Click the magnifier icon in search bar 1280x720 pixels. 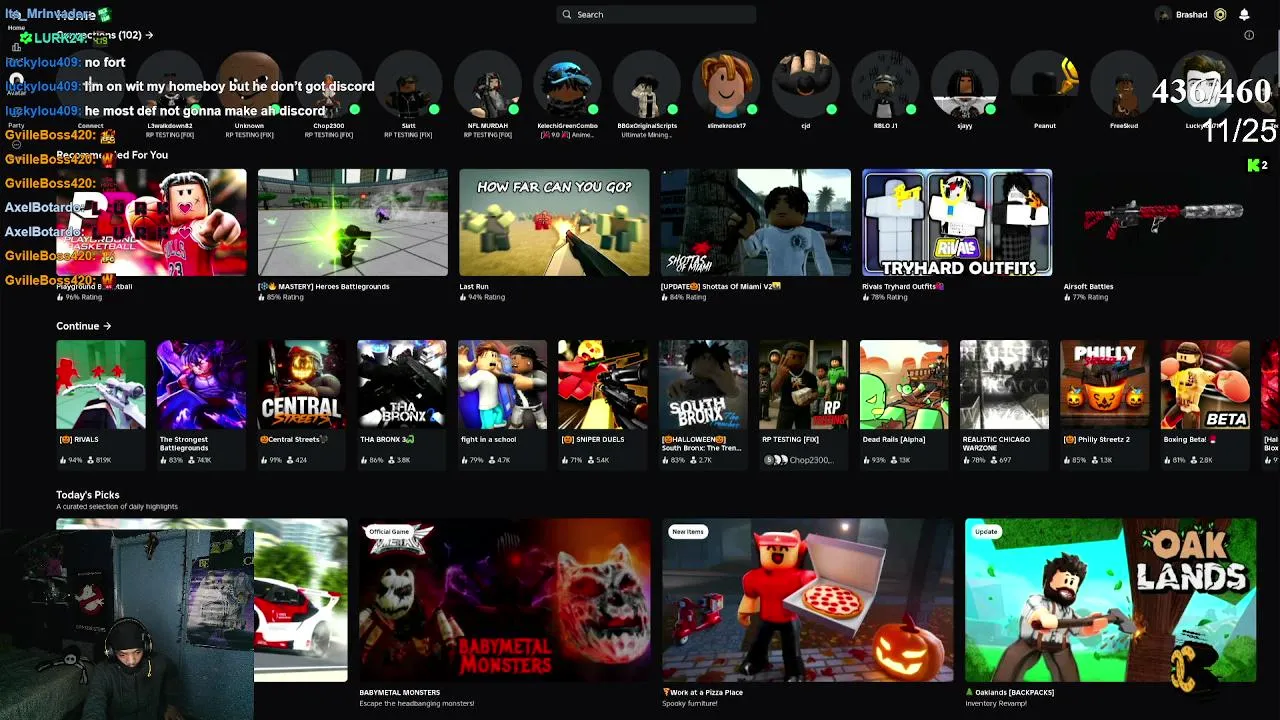point(567,15)
